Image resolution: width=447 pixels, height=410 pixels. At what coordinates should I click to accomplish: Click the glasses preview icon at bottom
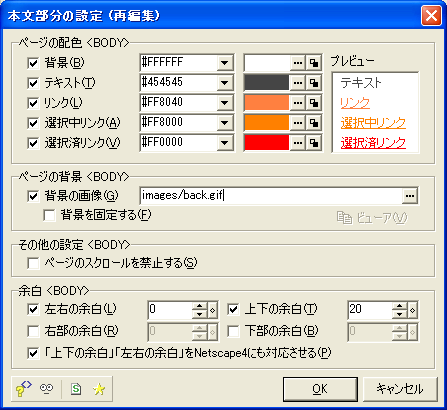pyautogui.click(x=46, y=389)
